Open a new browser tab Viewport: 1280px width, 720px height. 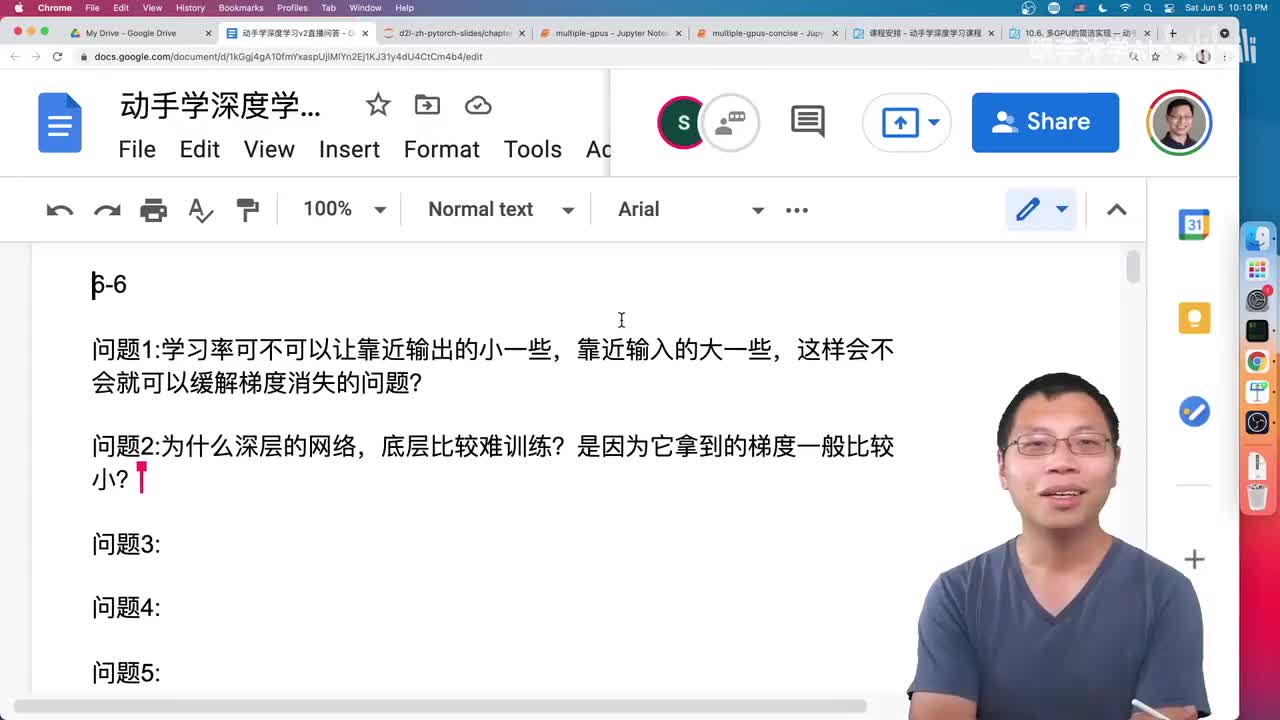[1173, 33]
